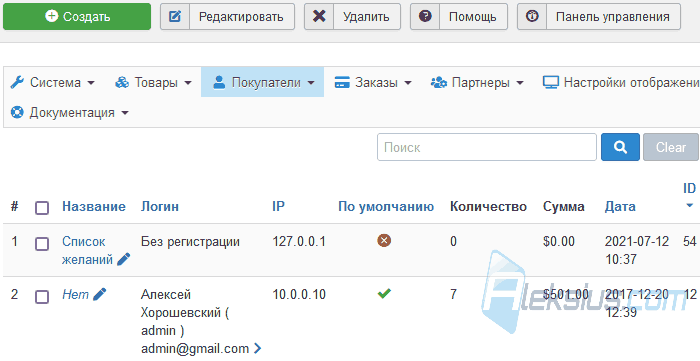
Task: Check the box for row Список желаний
Action: (42, 244)
